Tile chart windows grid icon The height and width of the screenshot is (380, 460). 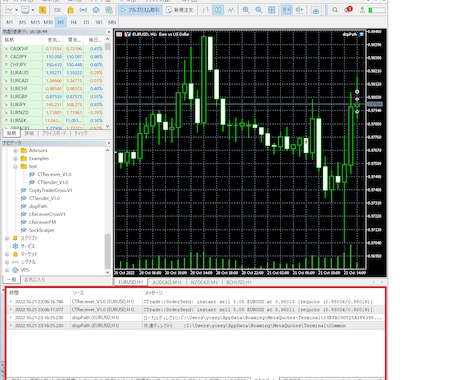tap(272, 10)
